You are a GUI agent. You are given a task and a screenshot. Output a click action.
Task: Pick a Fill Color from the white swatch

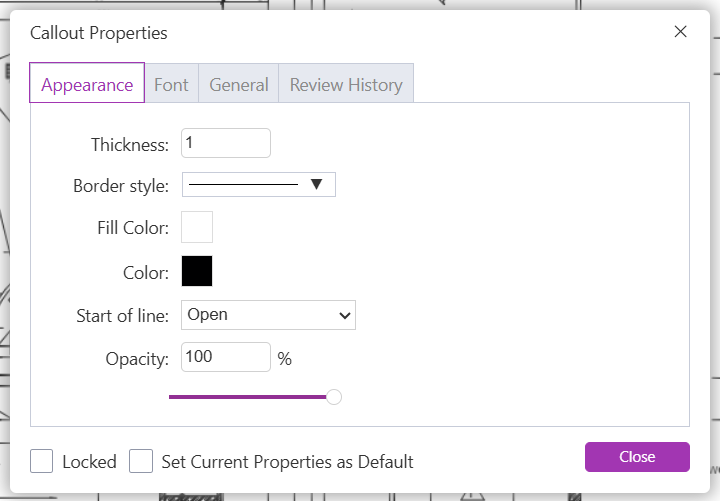[197, 227]
